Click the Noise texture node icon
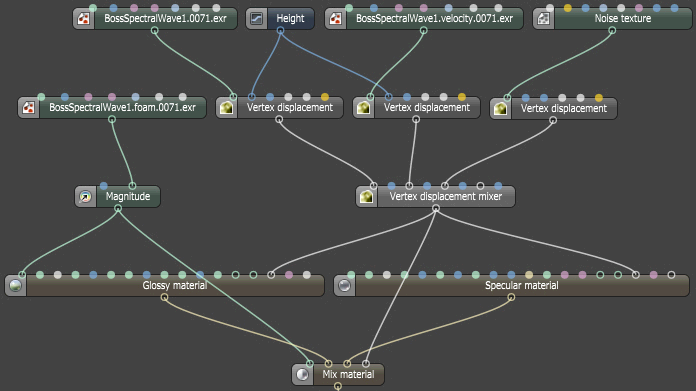This screenshot has height=391, width=696. [544, 19]
